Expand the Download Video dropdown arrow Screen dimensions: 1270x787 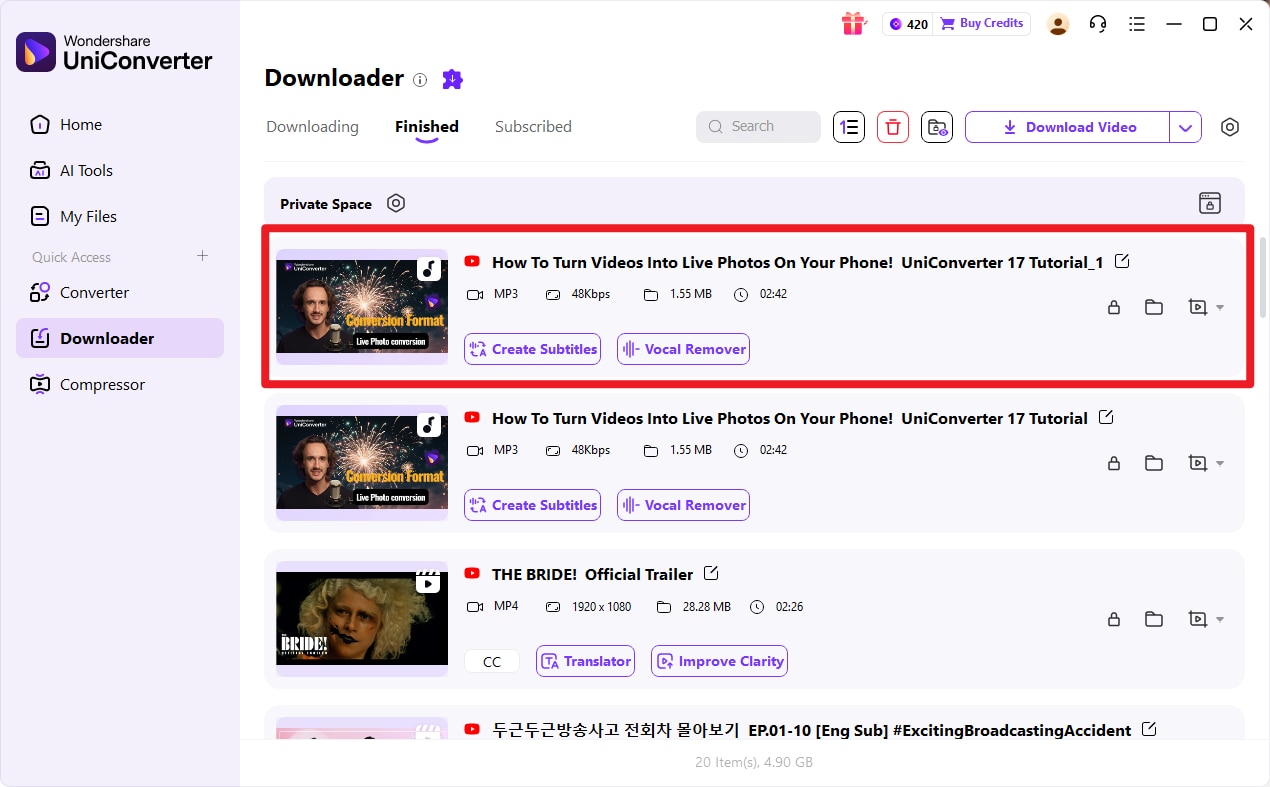pos(1185,127)
